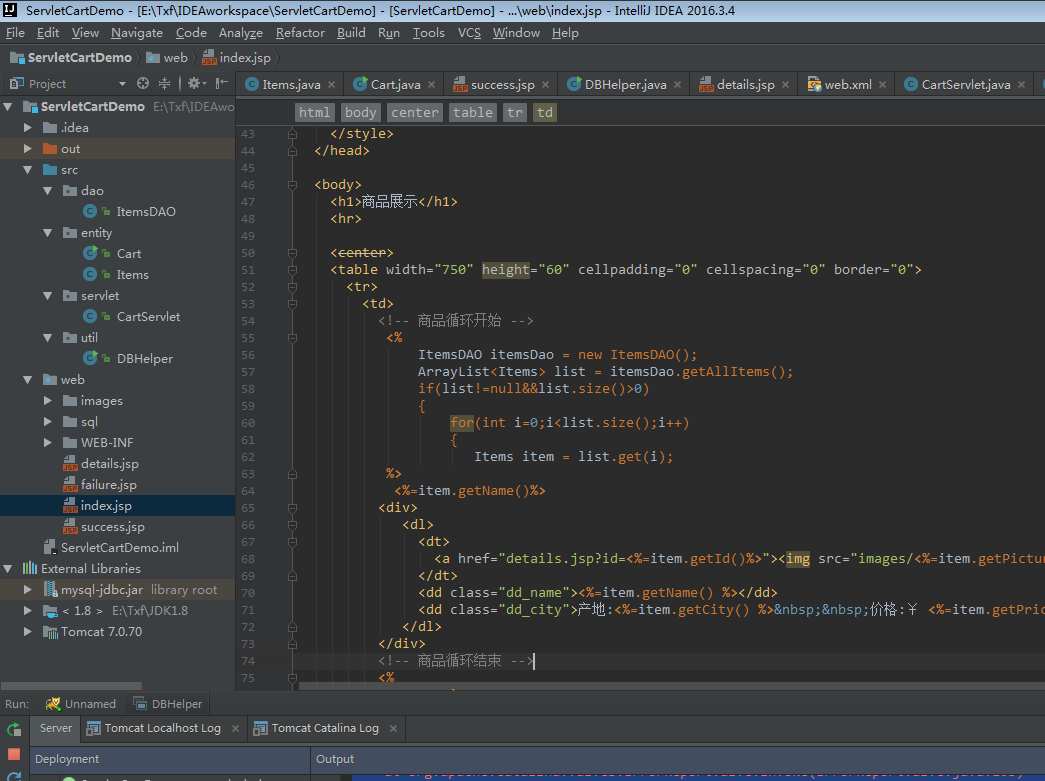Click the scroll from source target icon
The height and width of the screenshot is (781, 1045).
[x=143, y=83]
